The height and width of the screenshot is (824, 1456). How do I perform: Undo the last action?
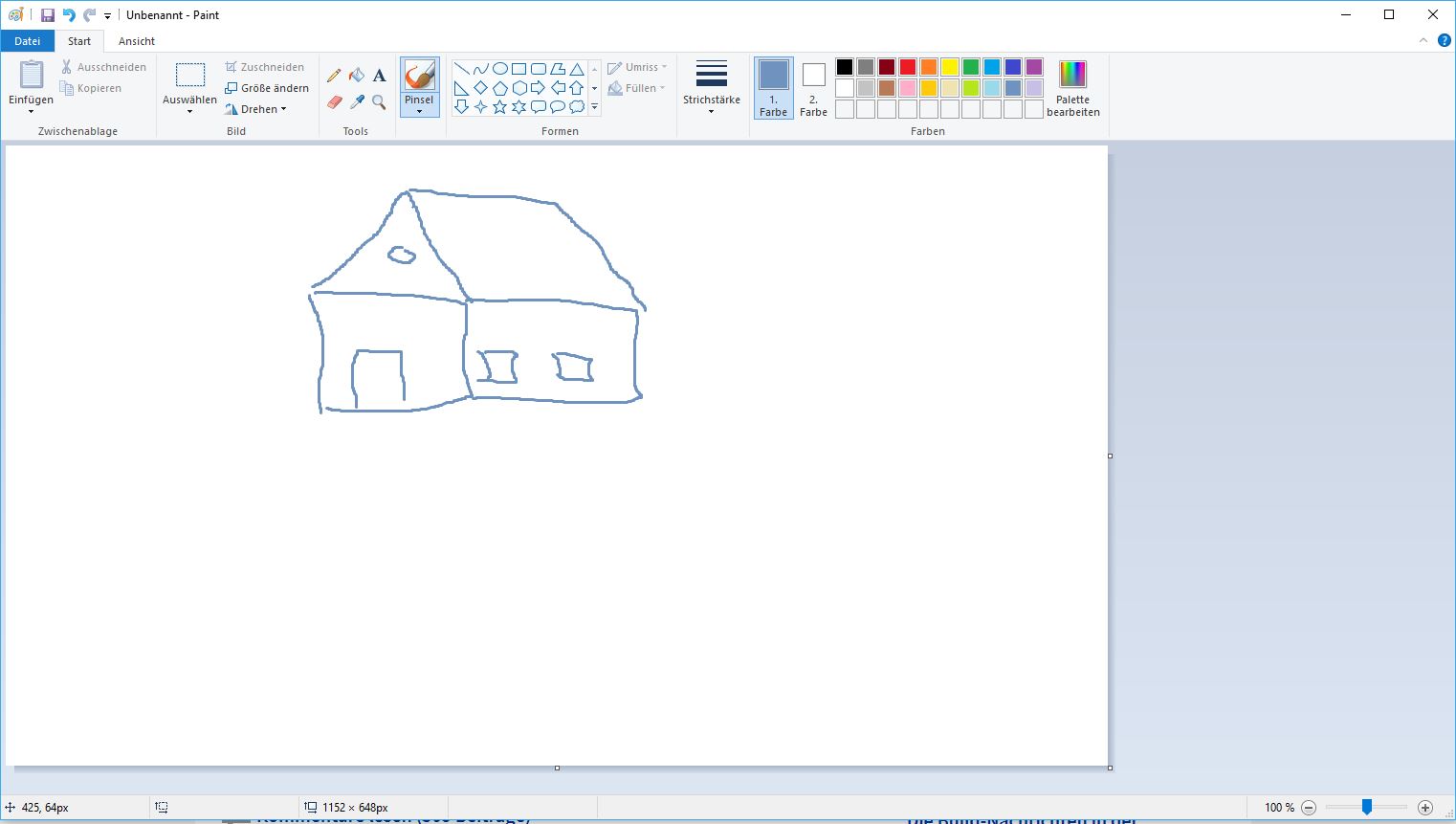point(69,15)
